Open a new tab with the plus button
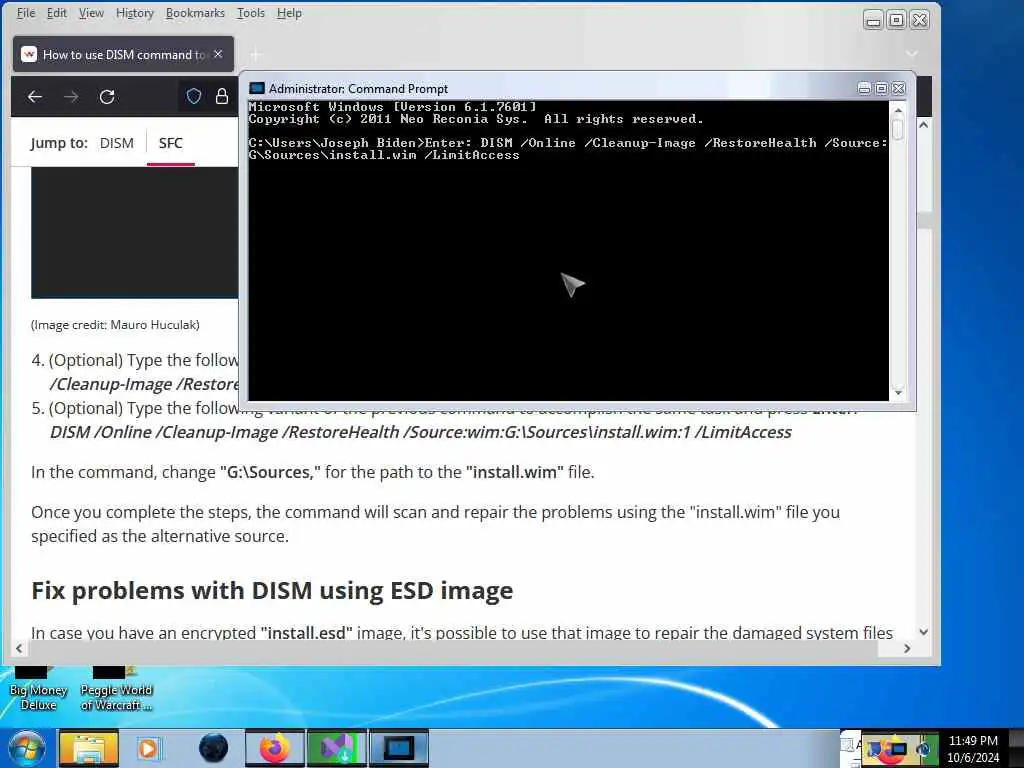The height and width of the screenshot is (768, 1024). click(255, 55)
